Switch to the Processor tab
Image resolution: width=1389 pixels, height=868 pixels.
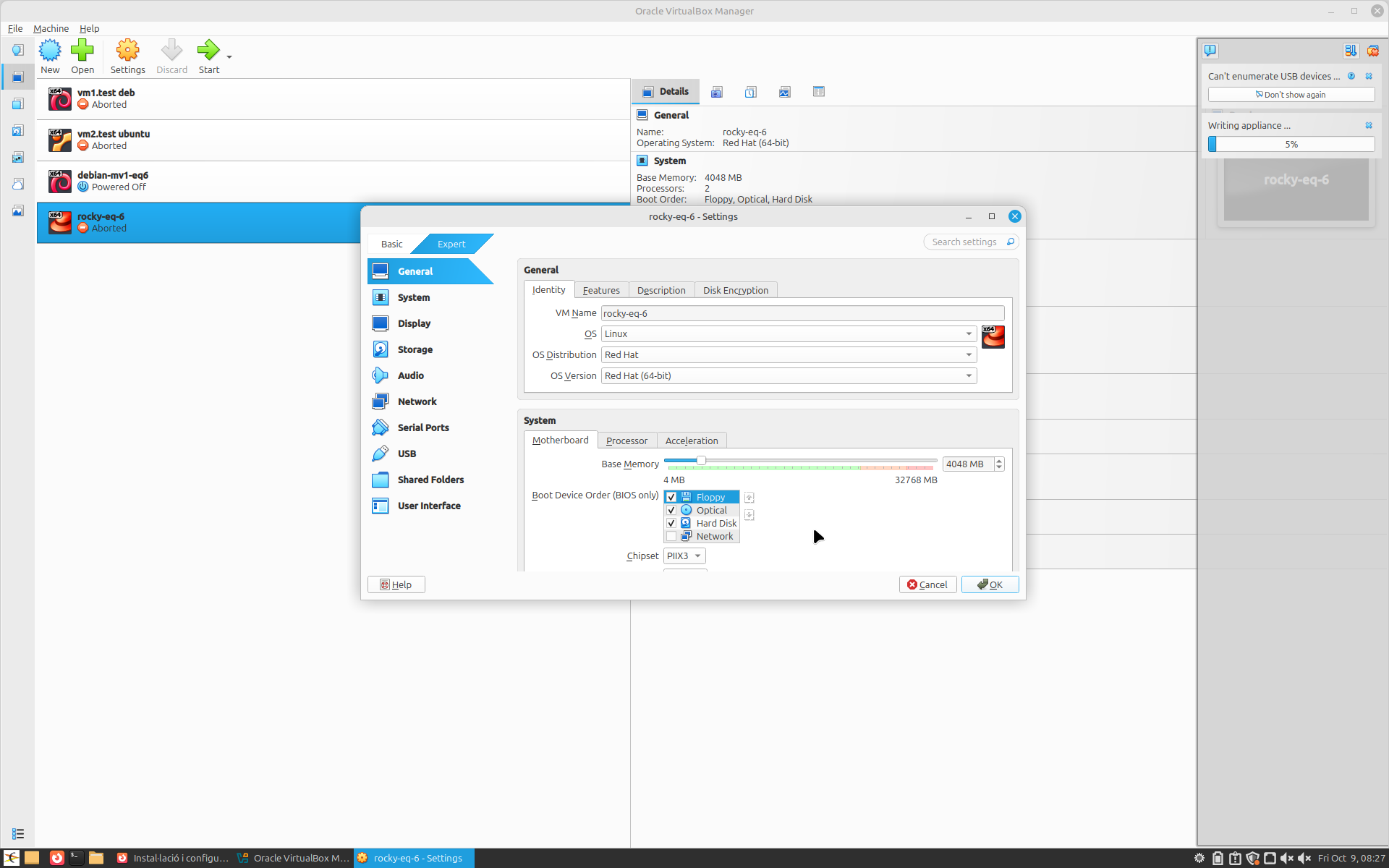(x=626, y=441)
